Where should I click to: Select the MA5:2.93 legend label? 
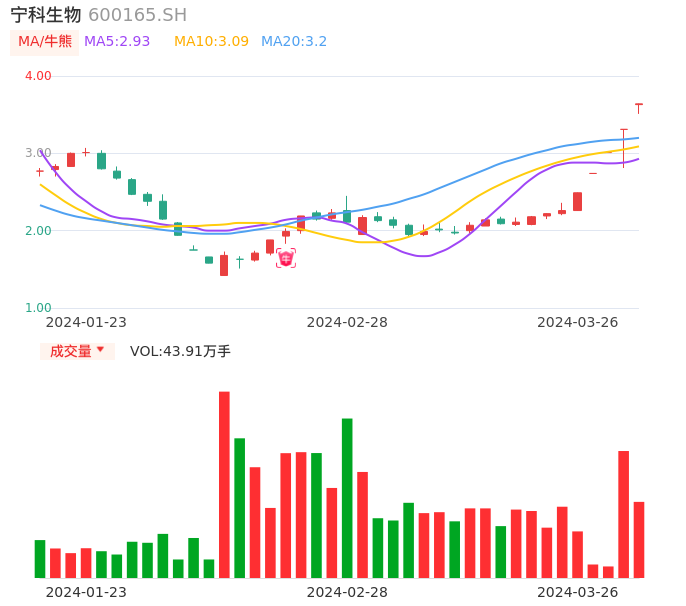point(117,42)
